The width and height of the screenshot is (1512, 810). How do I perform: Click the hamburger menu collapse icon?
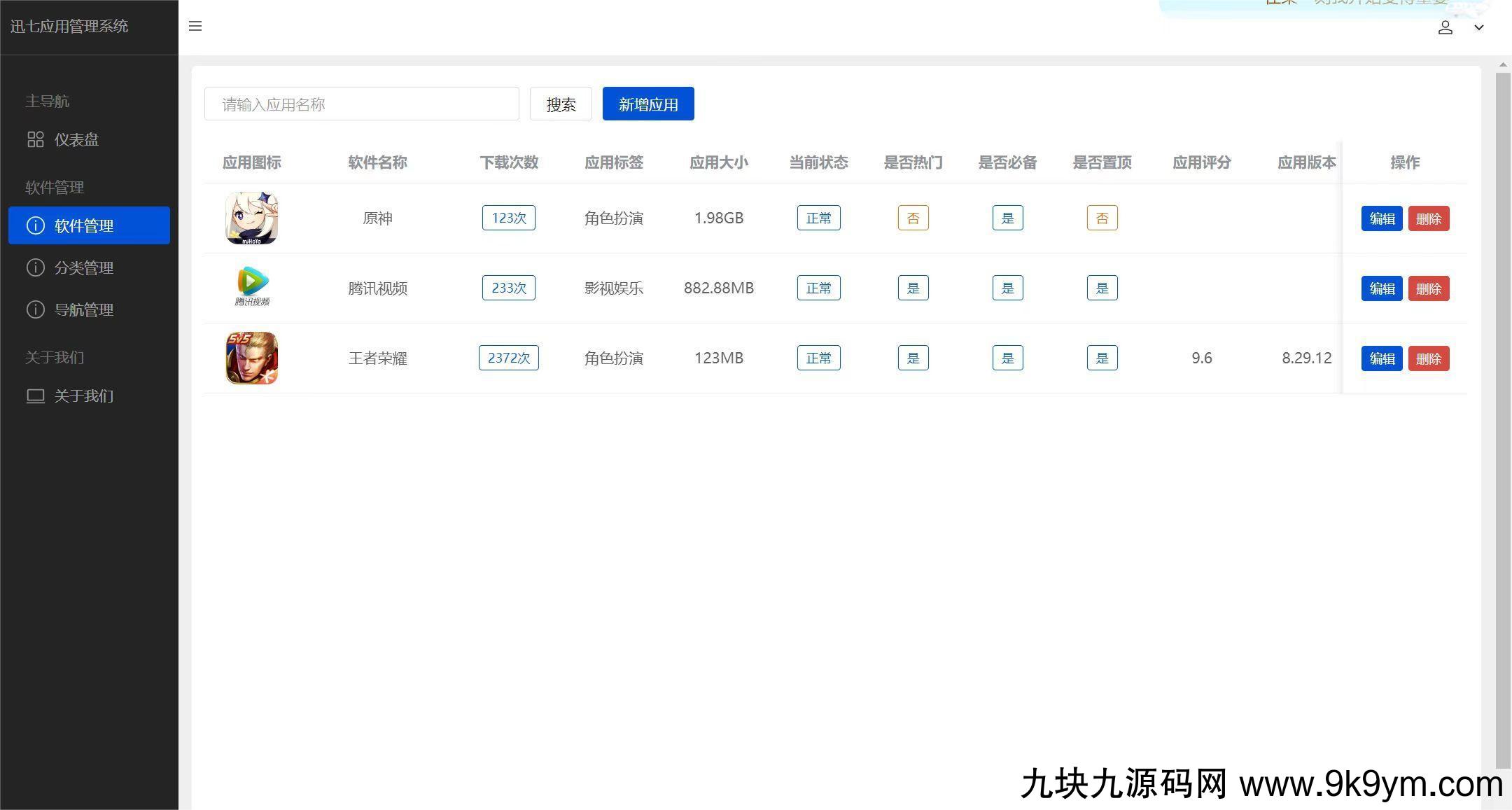(x=195, y=27)
